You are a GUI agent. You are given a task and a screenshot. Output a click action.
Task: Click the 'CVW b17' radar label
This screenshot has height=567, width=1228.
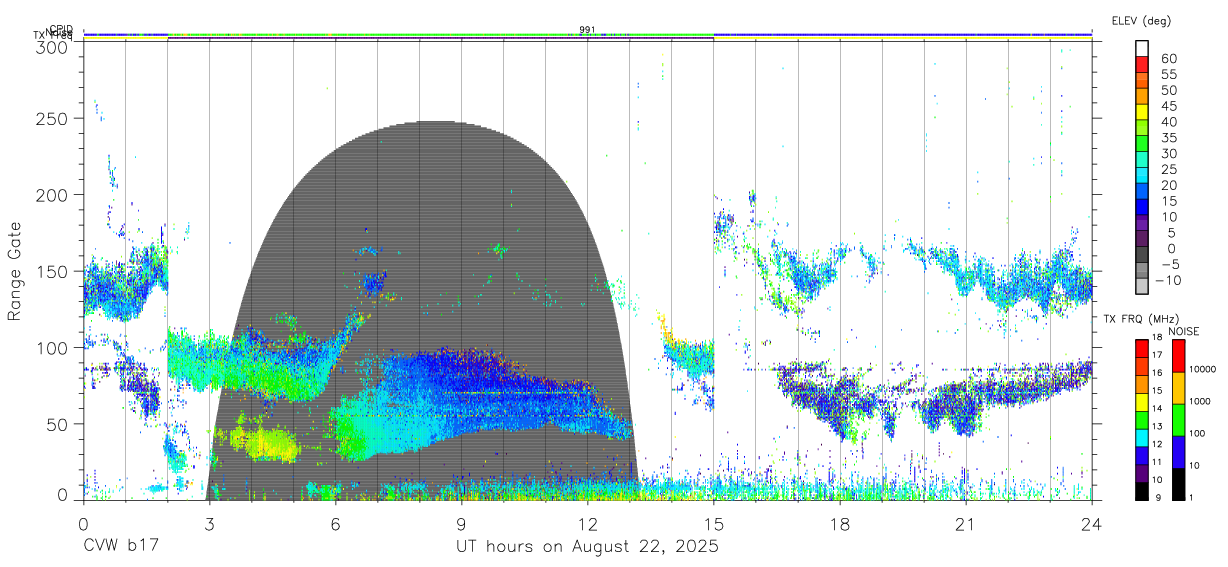coord(119,547)
